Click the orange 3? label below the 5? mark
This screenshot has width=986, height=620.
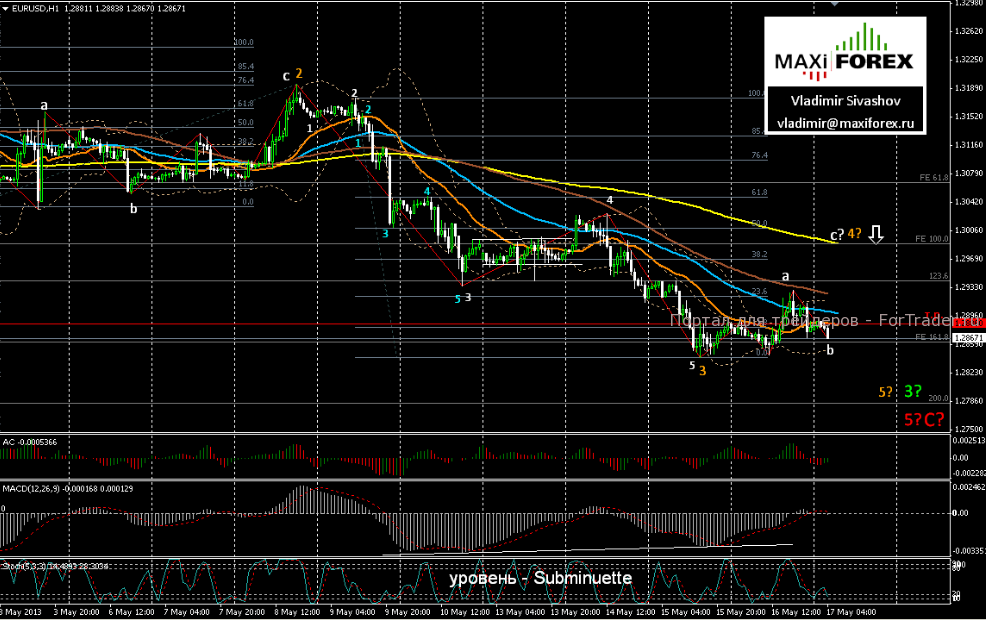pyautogui.click(x=913, y=389)
